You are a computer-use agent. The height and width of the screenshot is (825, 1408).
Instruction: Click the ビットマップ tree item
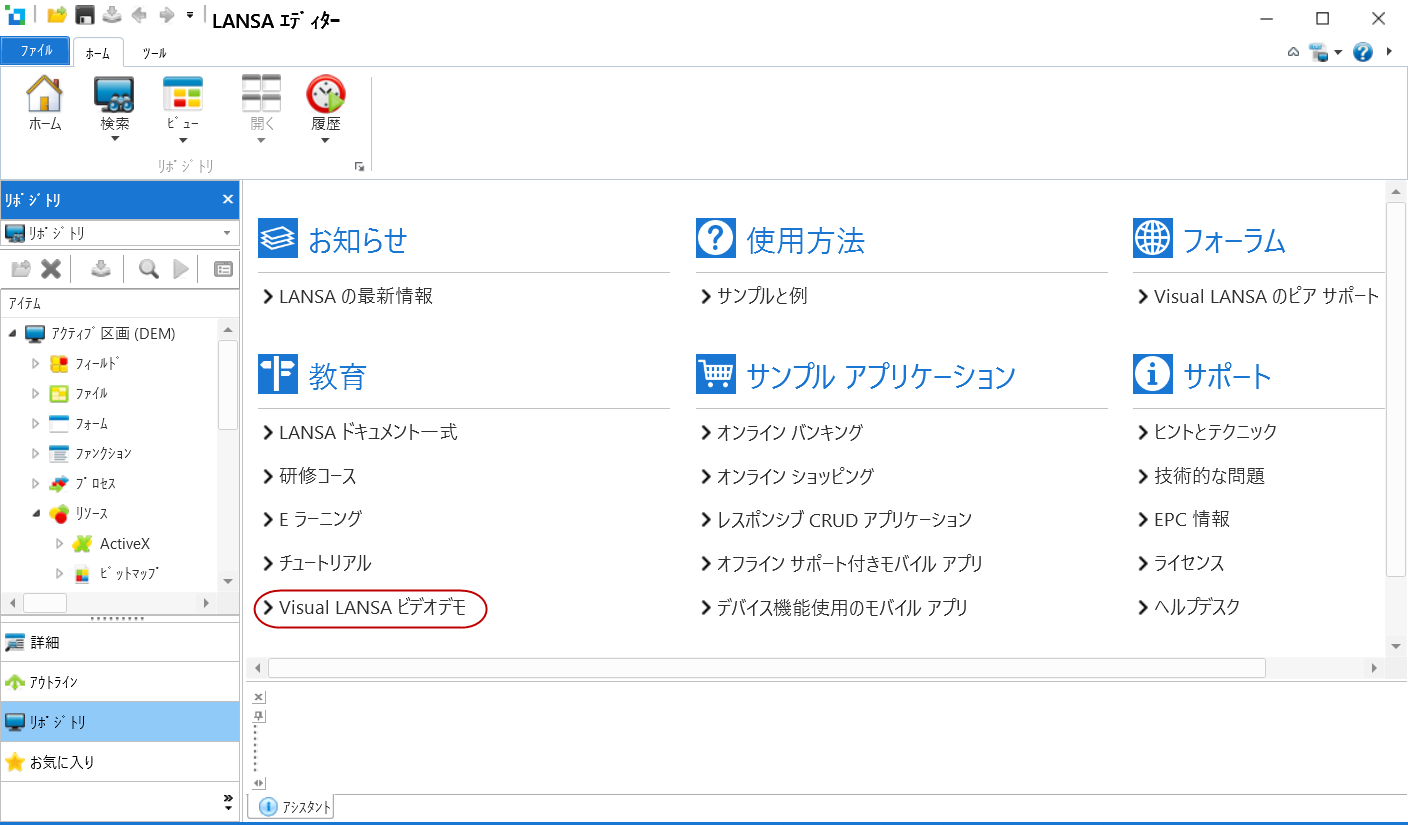pyautogui.click(x=130, y=574)
